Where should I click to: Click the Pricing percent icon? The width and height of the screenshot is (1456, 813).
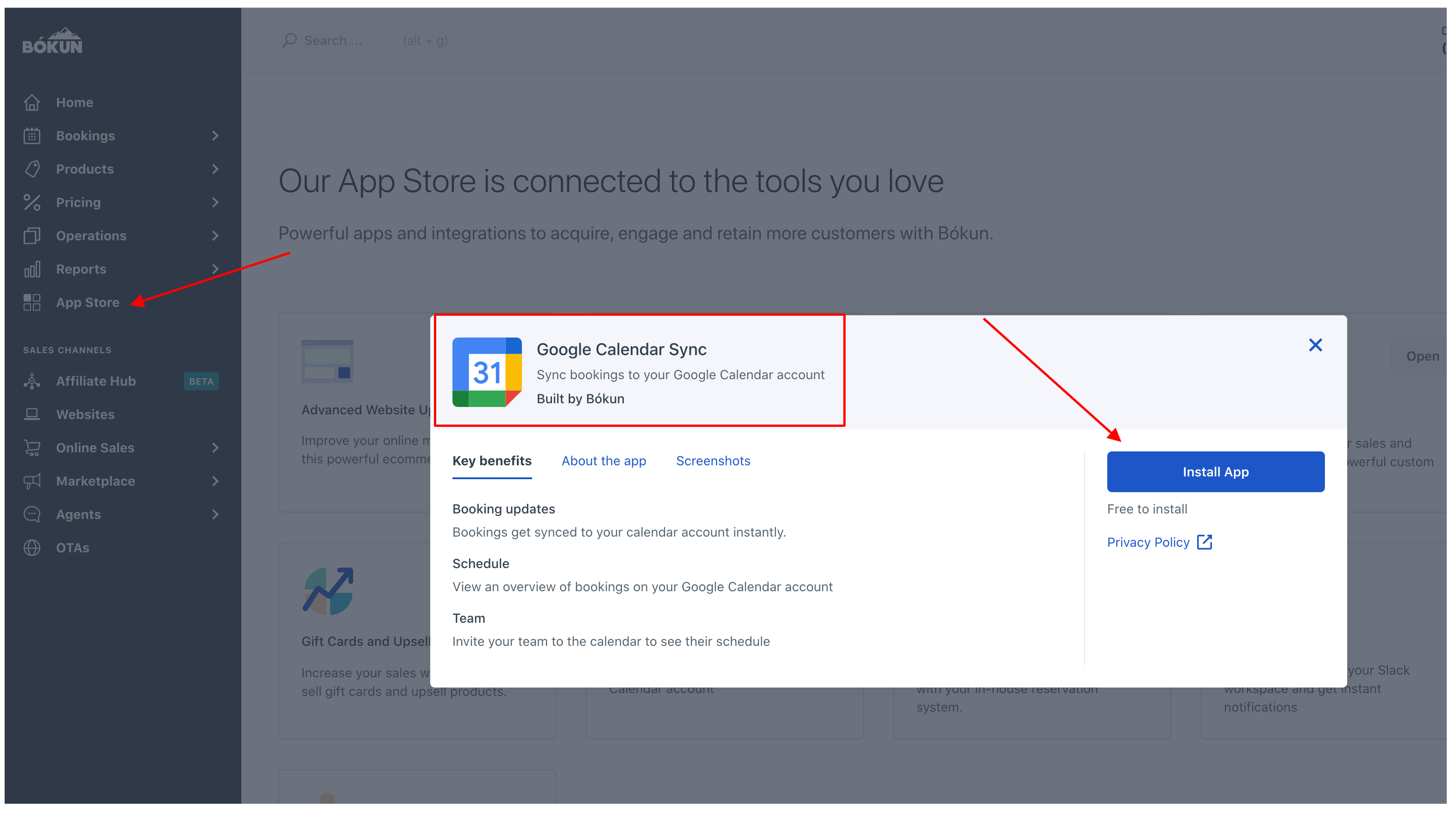pos(31,202)
